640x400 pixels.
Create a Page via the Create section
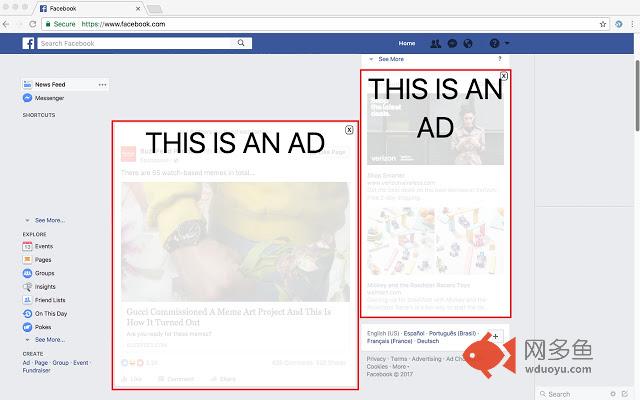click(41, 362)
